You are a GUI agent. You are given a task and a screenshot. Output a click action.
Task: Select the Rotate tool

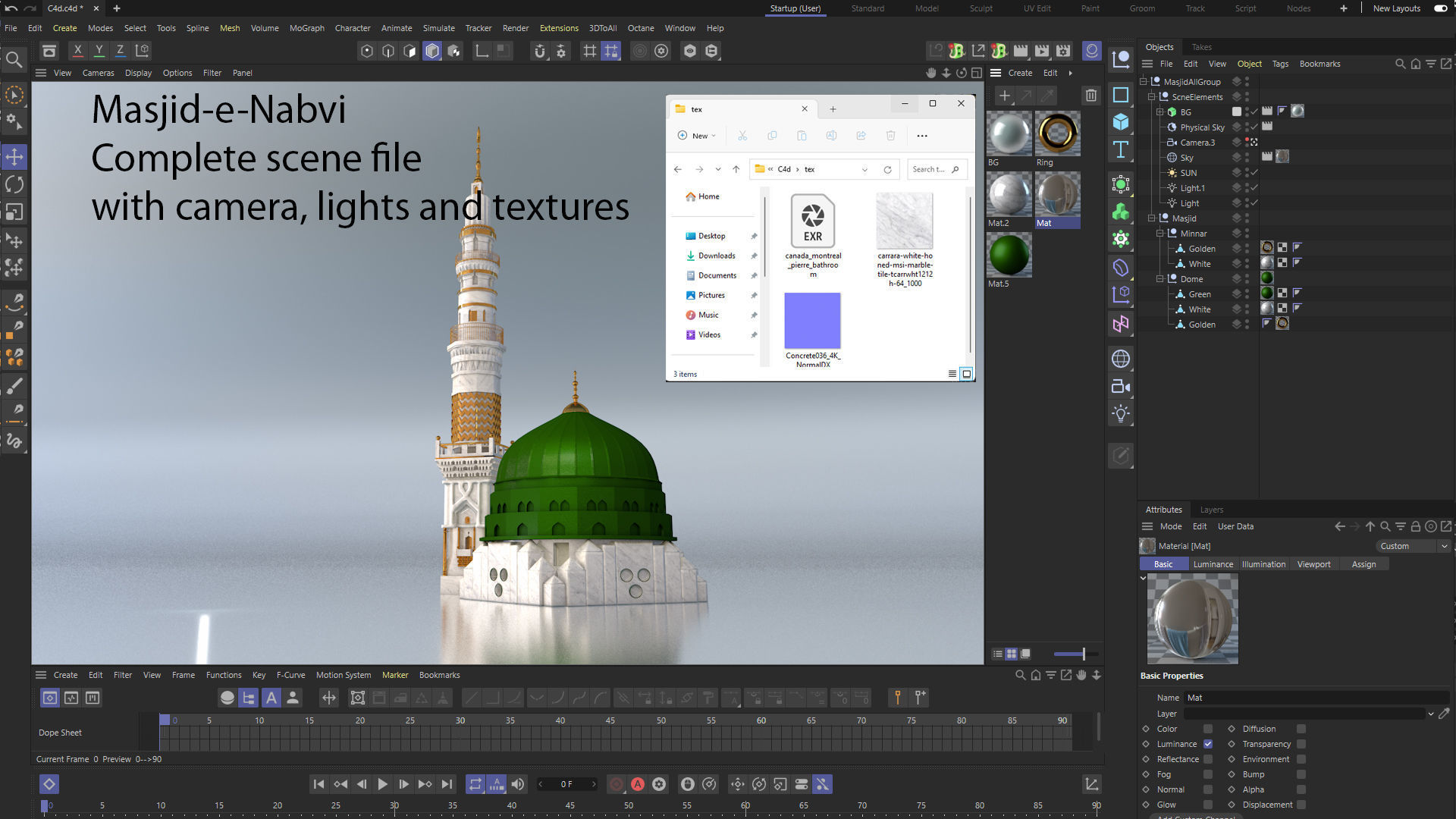14,184
